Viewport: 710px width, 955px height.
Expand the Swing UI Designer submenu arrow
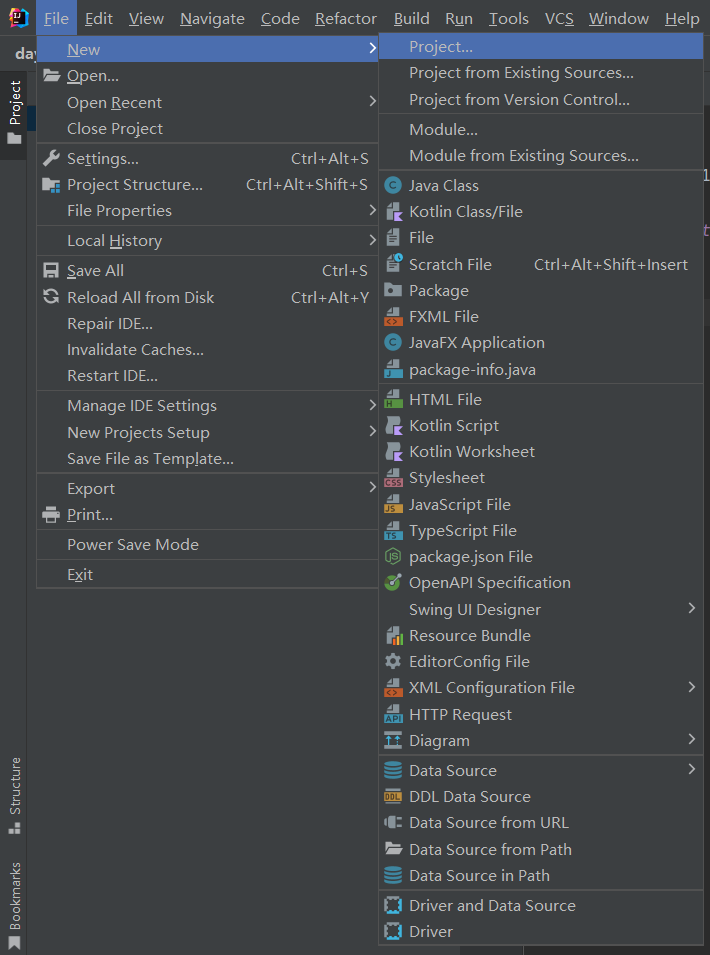coord(691,608)
